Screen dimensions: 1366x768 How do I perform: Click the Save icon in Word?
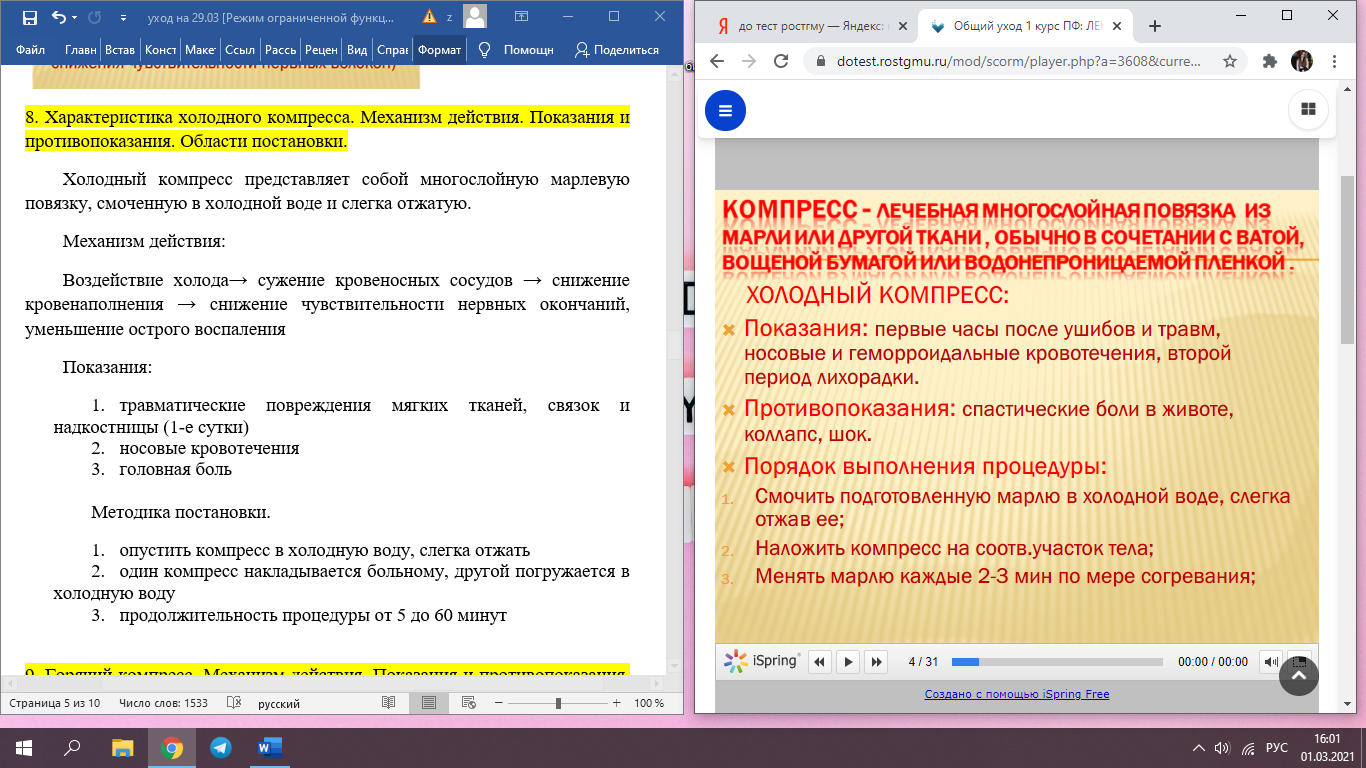click(x=29, y=17)
